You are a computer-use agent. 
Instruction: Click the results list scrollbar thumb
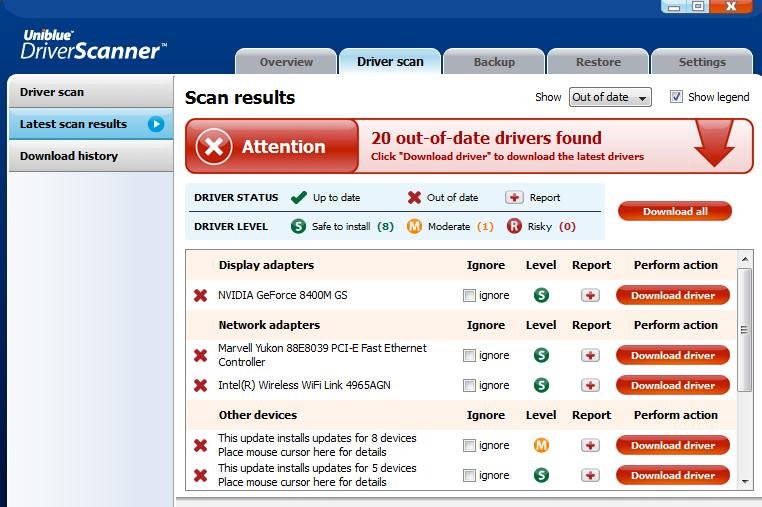tap(745, 329)
